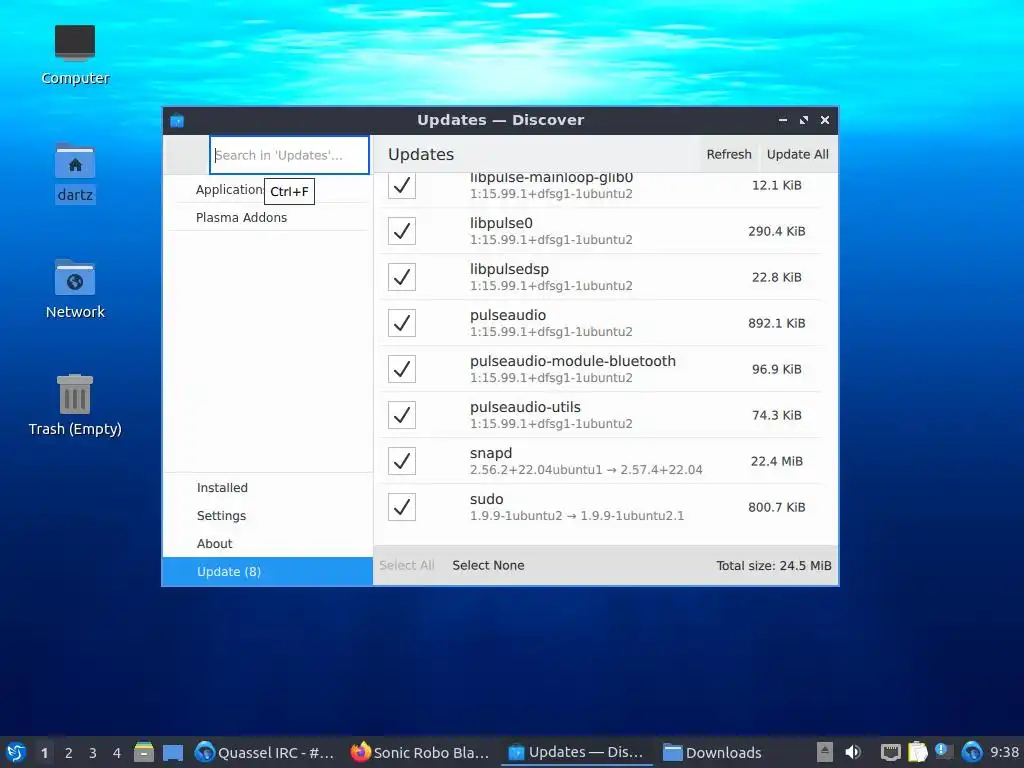This screenshot has height=768, width=1024.
Task: Click Update All to install updates
Action: (x=797, y=154)
